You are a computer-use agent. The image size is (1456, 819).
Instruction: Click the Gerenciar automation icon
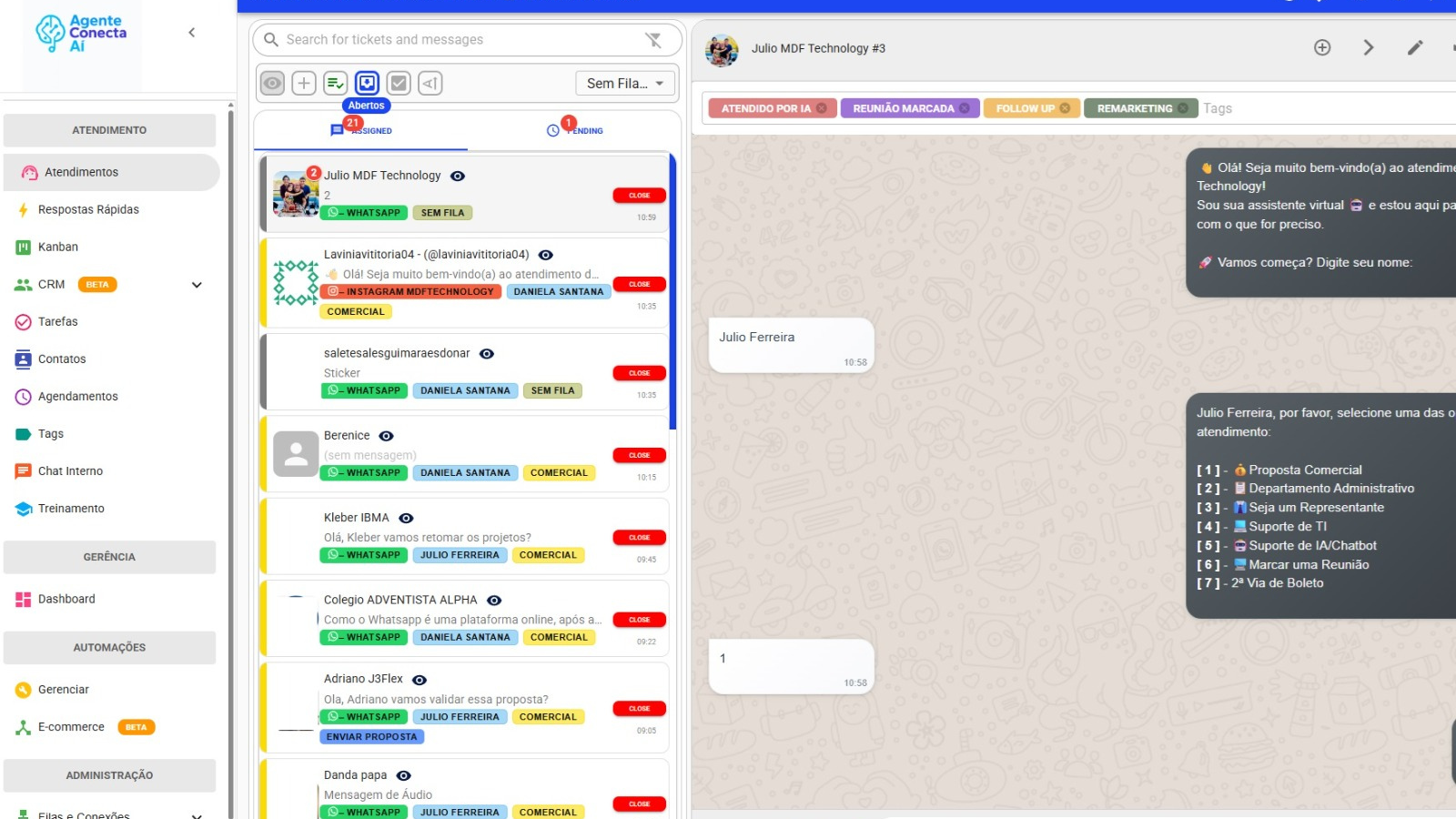pyautogui.click(x=24, y=690)
